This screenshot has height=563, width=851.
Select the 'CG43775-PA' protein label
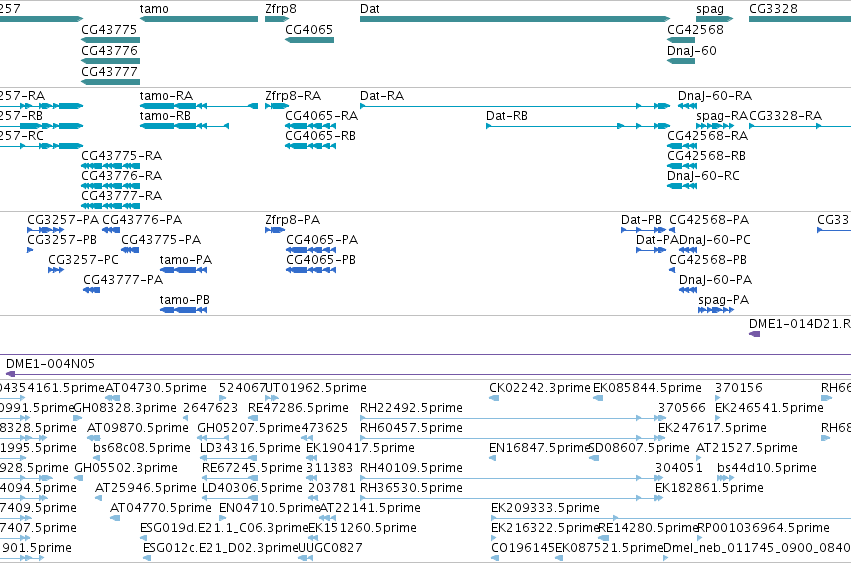tap(161, 240)
